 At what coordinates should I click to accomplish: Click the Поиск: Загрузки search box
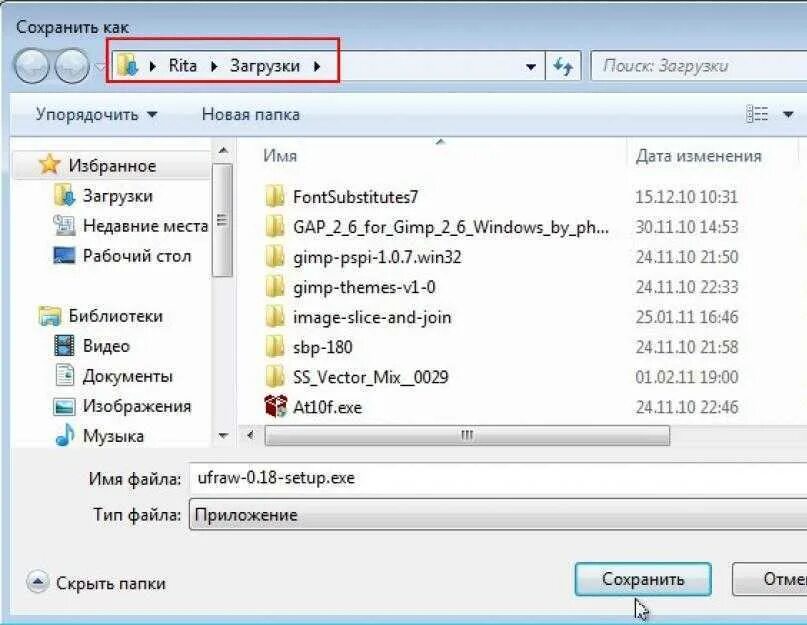[699, 66]
